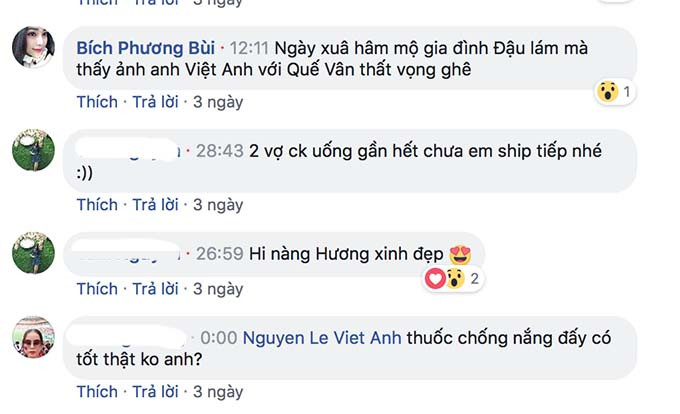
Task: Click Trả lời under the nàng Hương comment
Action: (x=155, y=289)
